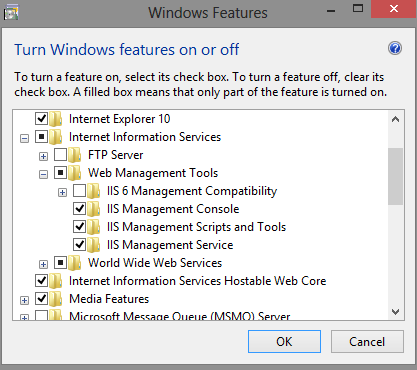Uncheck IIS Management Scripts and Tools checkbox

[x=79, y=227]
